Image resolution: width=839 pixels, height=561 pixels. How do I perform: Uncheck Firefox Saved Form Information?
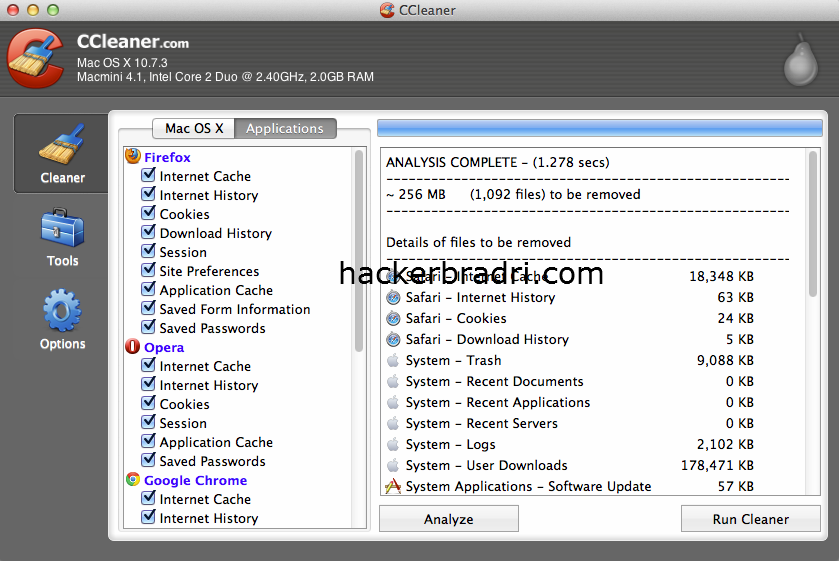pos(148,308)
